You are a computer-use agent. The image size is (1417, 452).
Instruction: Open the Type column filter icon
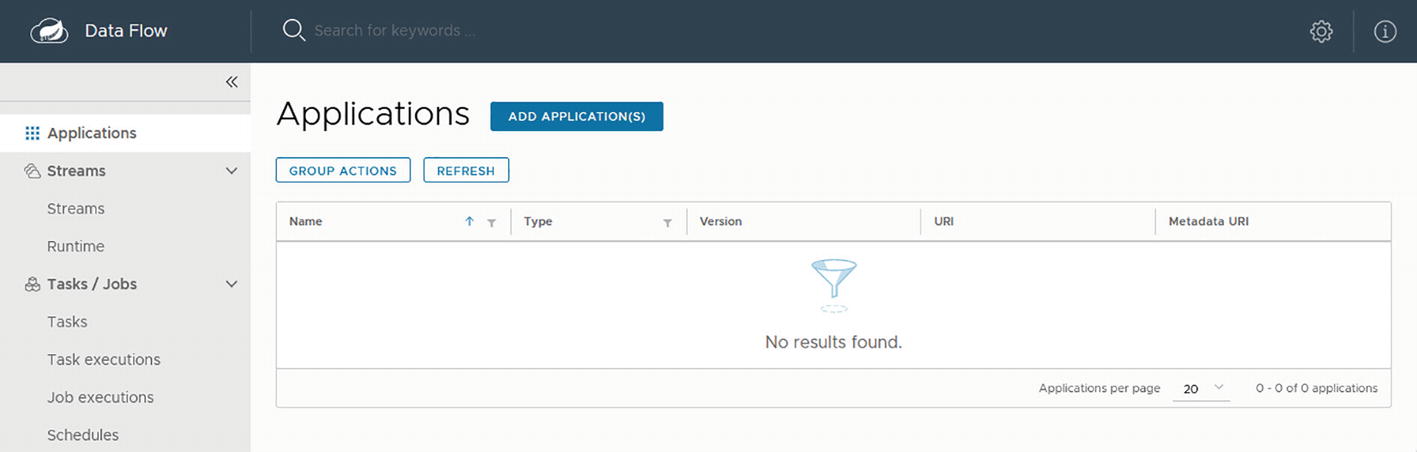point(667,223)
